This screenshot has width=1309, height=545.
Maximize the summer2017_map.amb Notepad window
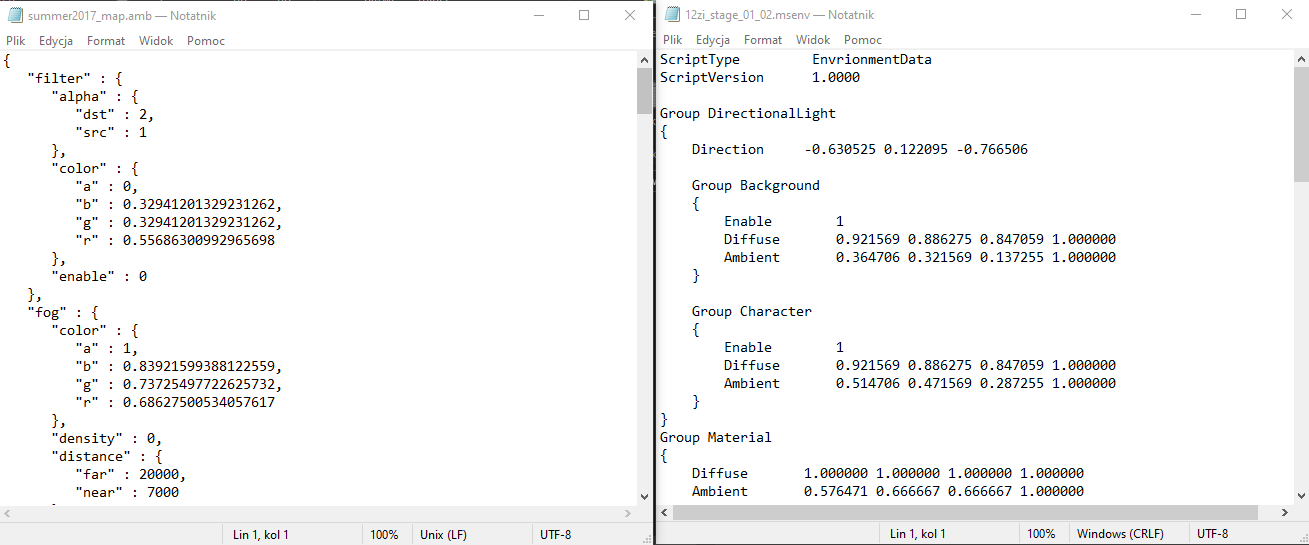pos(584,15)
